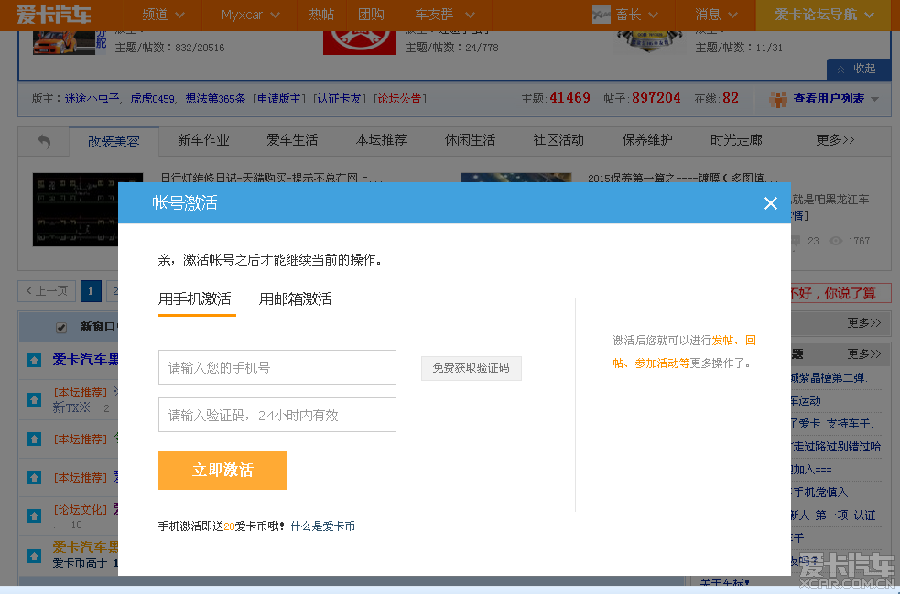Click the orange 参加活动 link in the dialog

coord(656,363)
